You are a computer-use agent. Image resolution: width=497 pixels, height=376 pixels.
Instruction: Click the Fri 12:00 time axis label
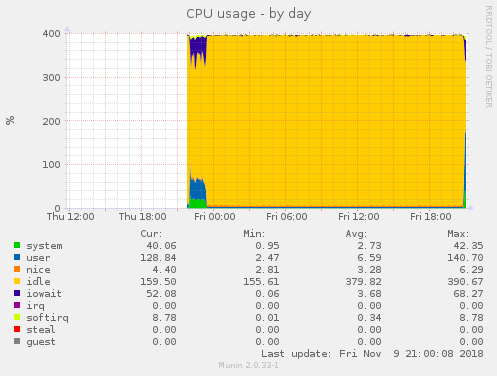(x=359, y=217)
